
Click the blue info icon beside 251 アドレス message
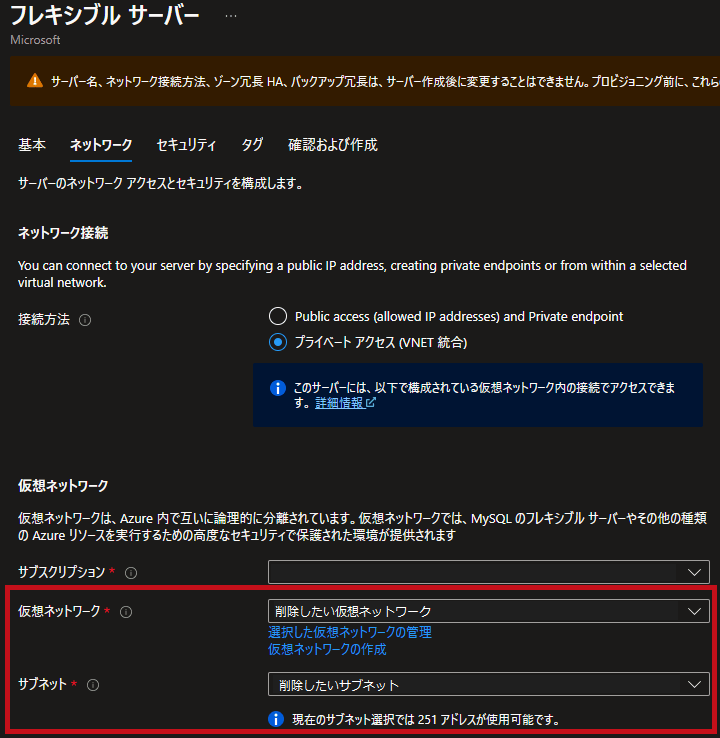point(276,719)
